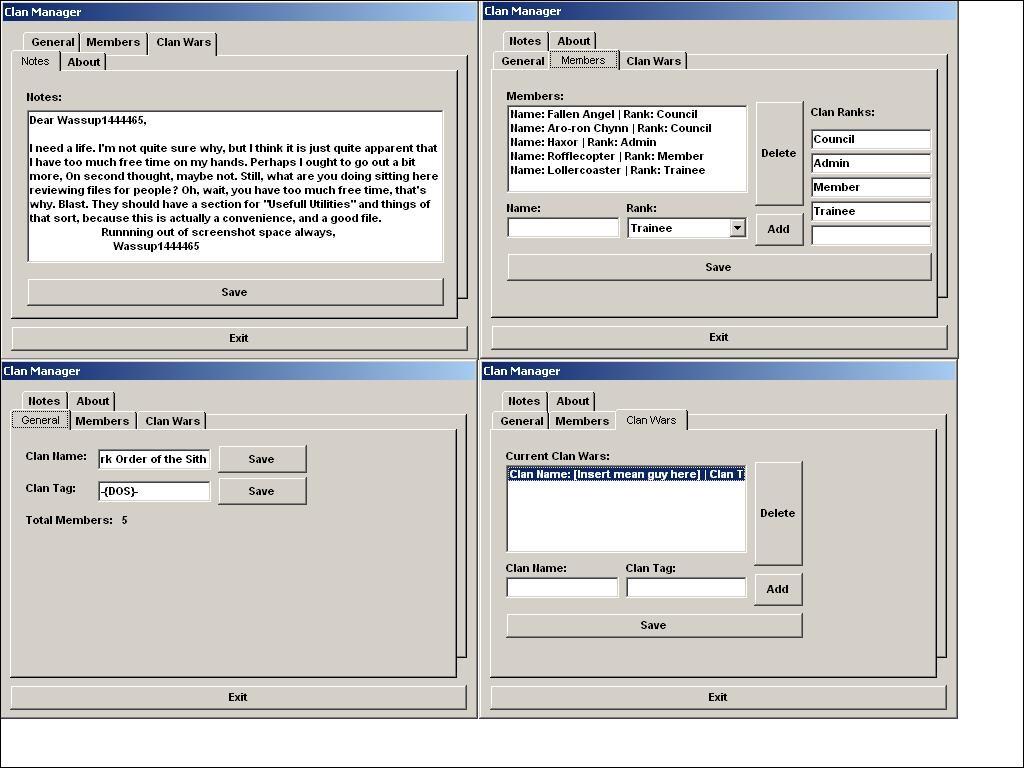1024x768 pixels.
Task: Select Fallen Angel in the members list
Action: (x=603, y=114)
